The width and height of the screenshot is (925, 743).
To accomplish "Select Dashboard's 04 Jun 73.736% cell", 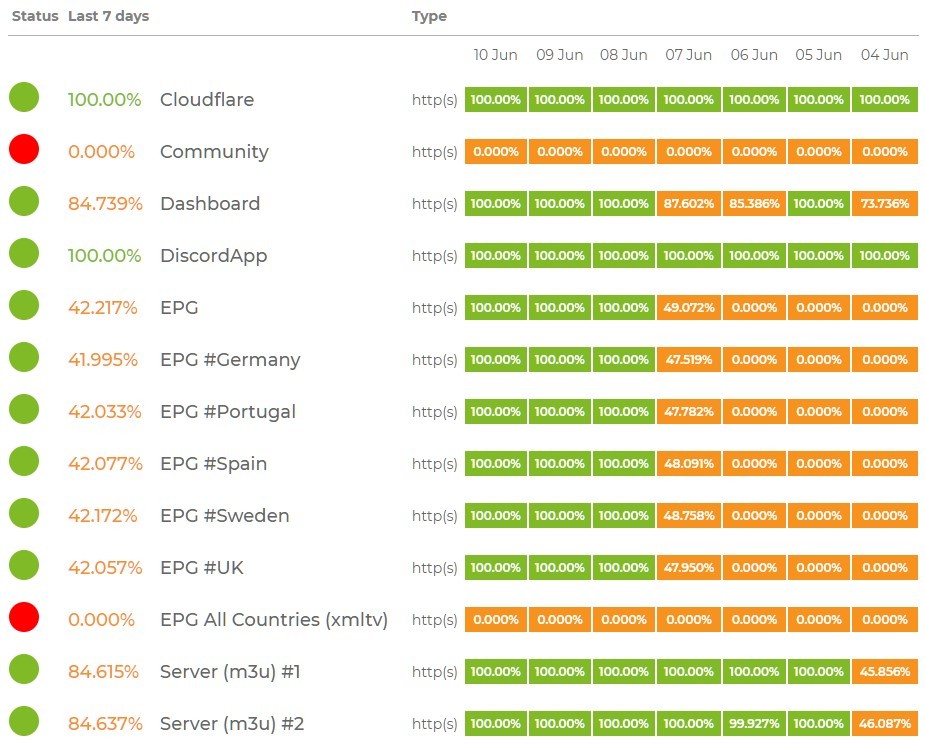I will [885, 204].
